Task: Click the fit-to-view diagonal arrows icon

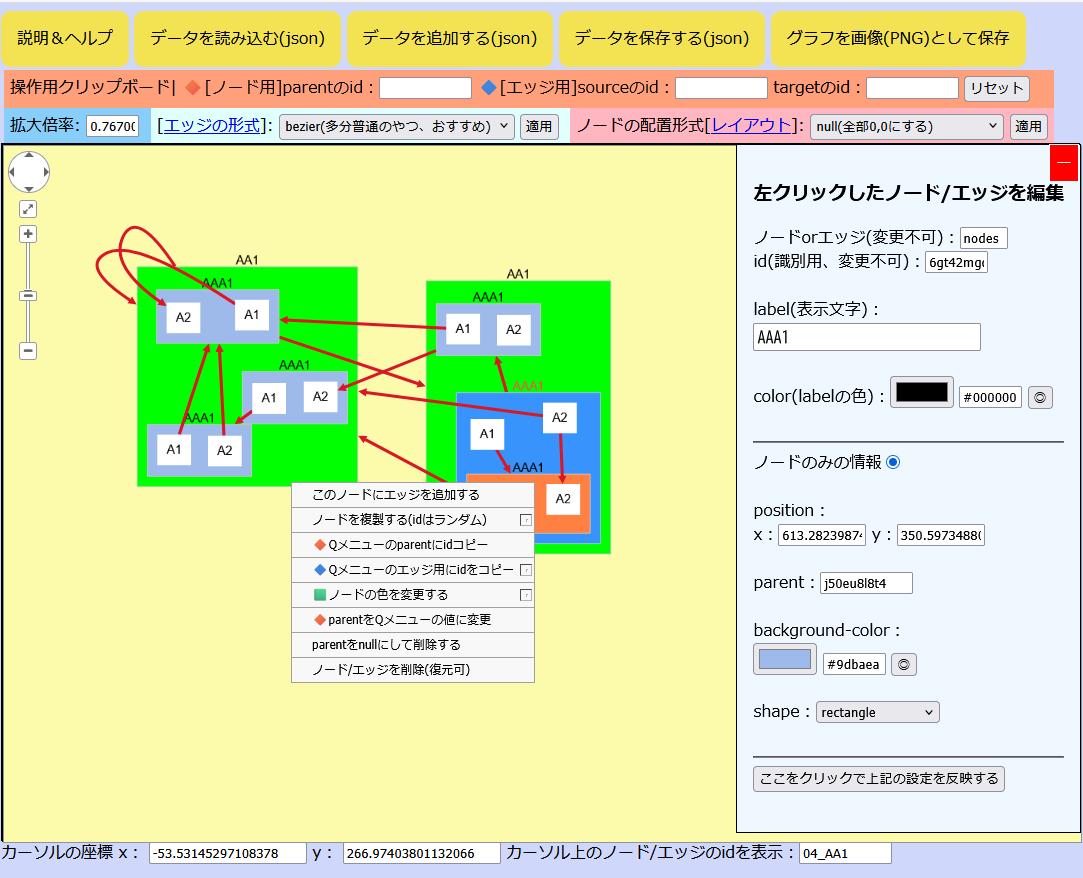Action: 28,207
